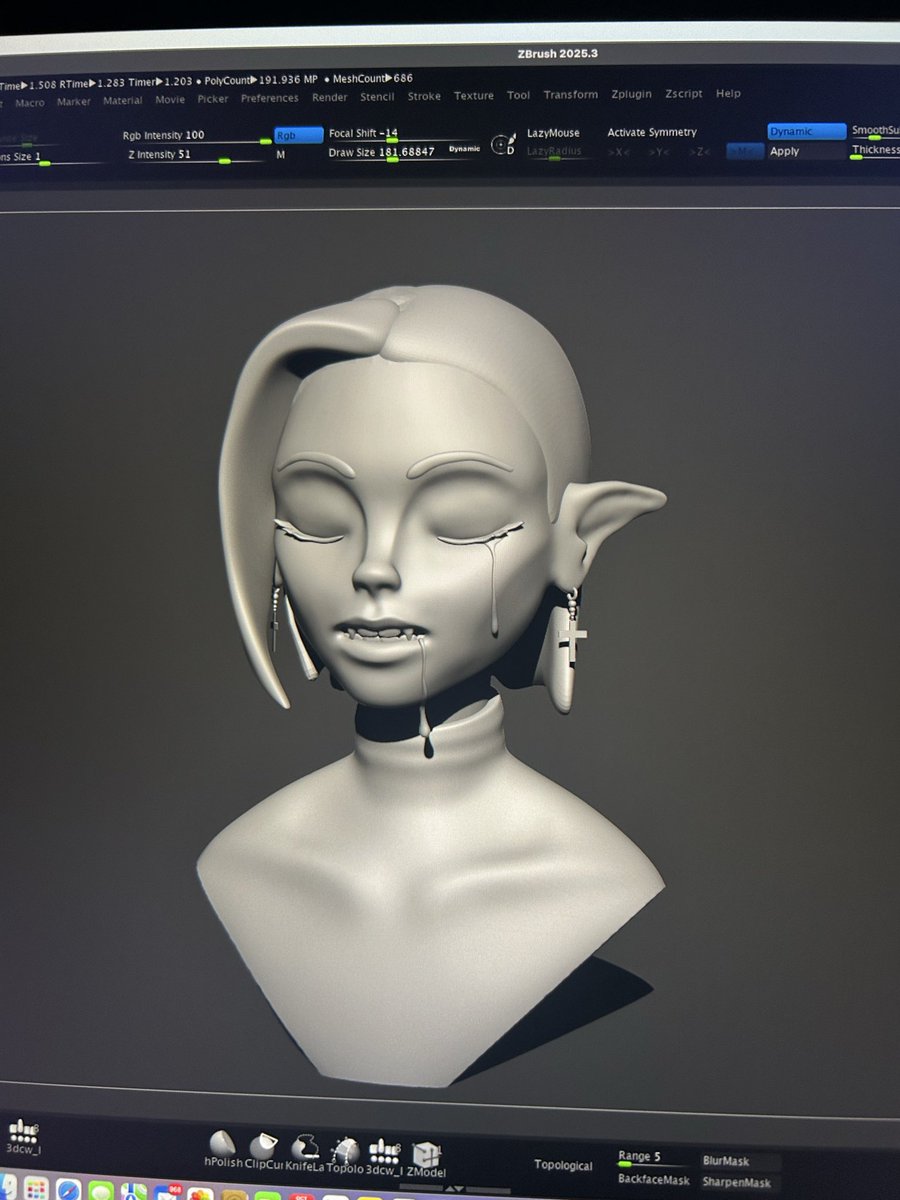Open the Zplugin menu
The height and width of the screenshot is (1200, 900).
(x=631, y=94)
